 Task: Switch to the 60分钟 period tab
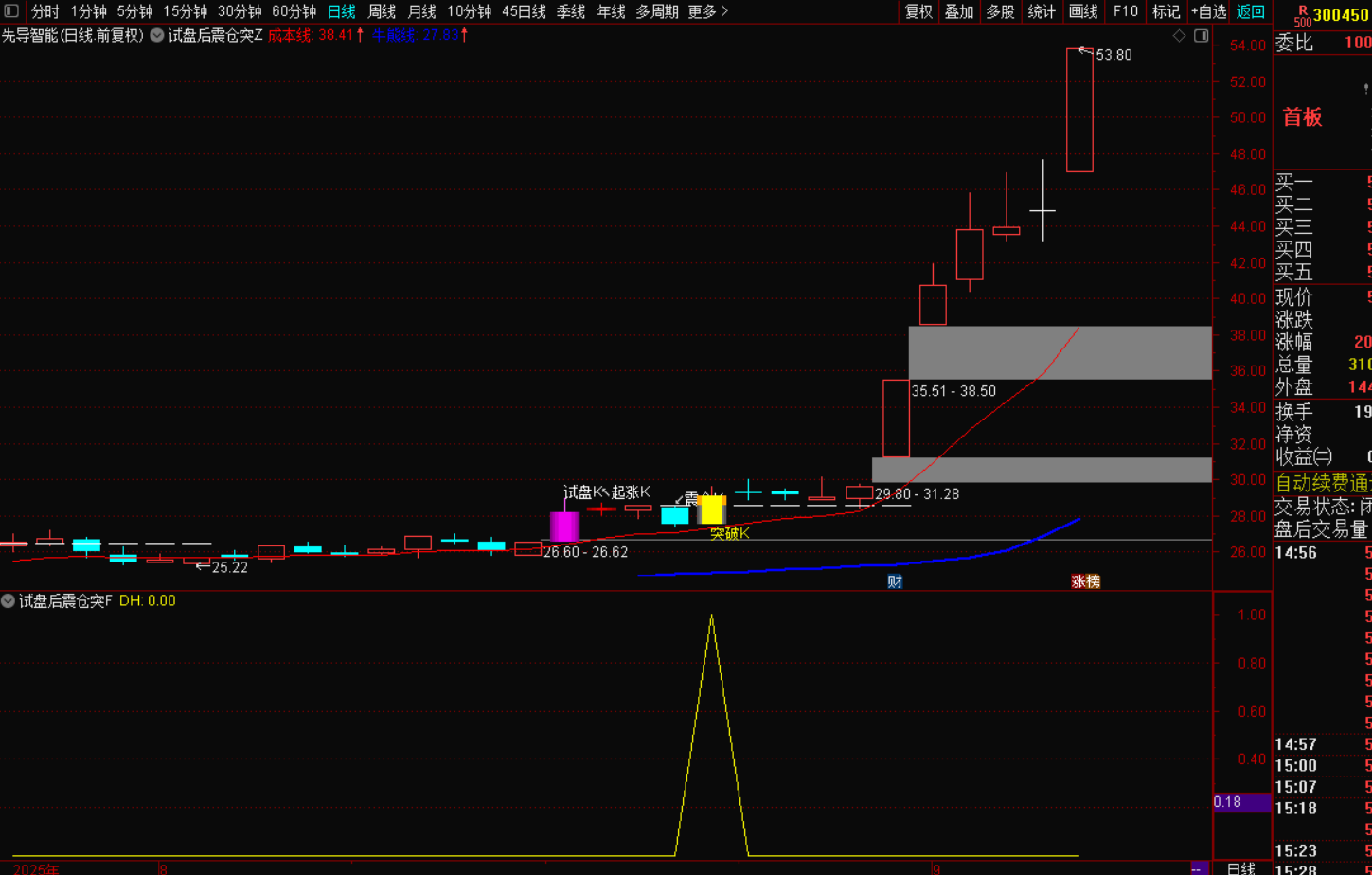(x=294, y=12)
